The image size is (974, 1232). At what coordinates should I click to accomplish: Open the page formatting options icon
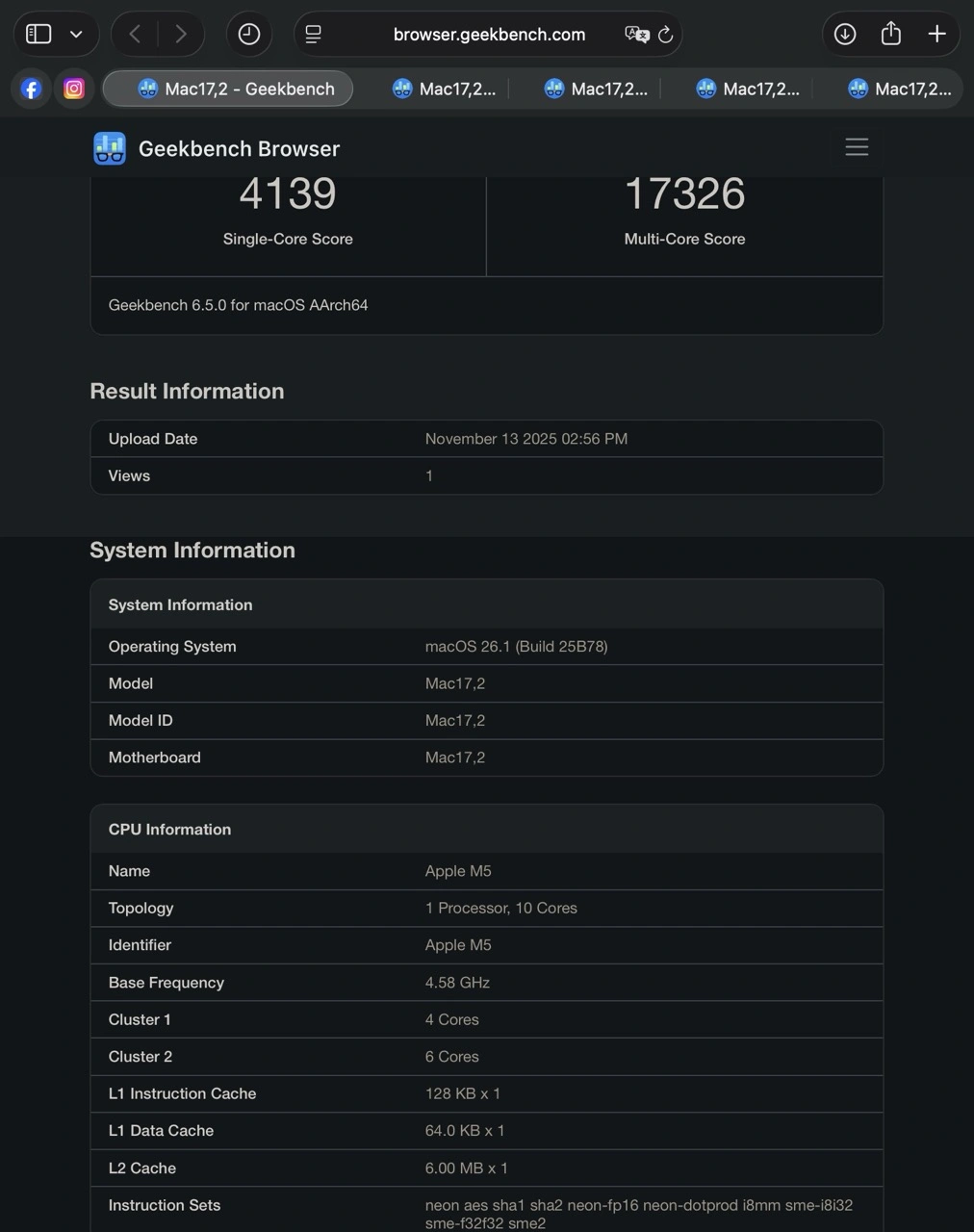pos(312,34)
